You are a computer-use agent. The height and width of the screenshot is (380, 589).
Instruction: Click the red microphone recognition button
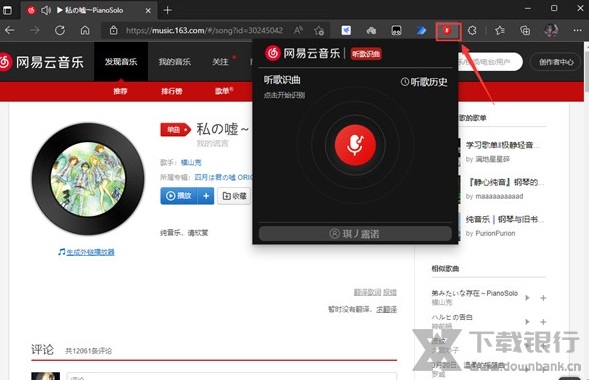coord(355,145)
